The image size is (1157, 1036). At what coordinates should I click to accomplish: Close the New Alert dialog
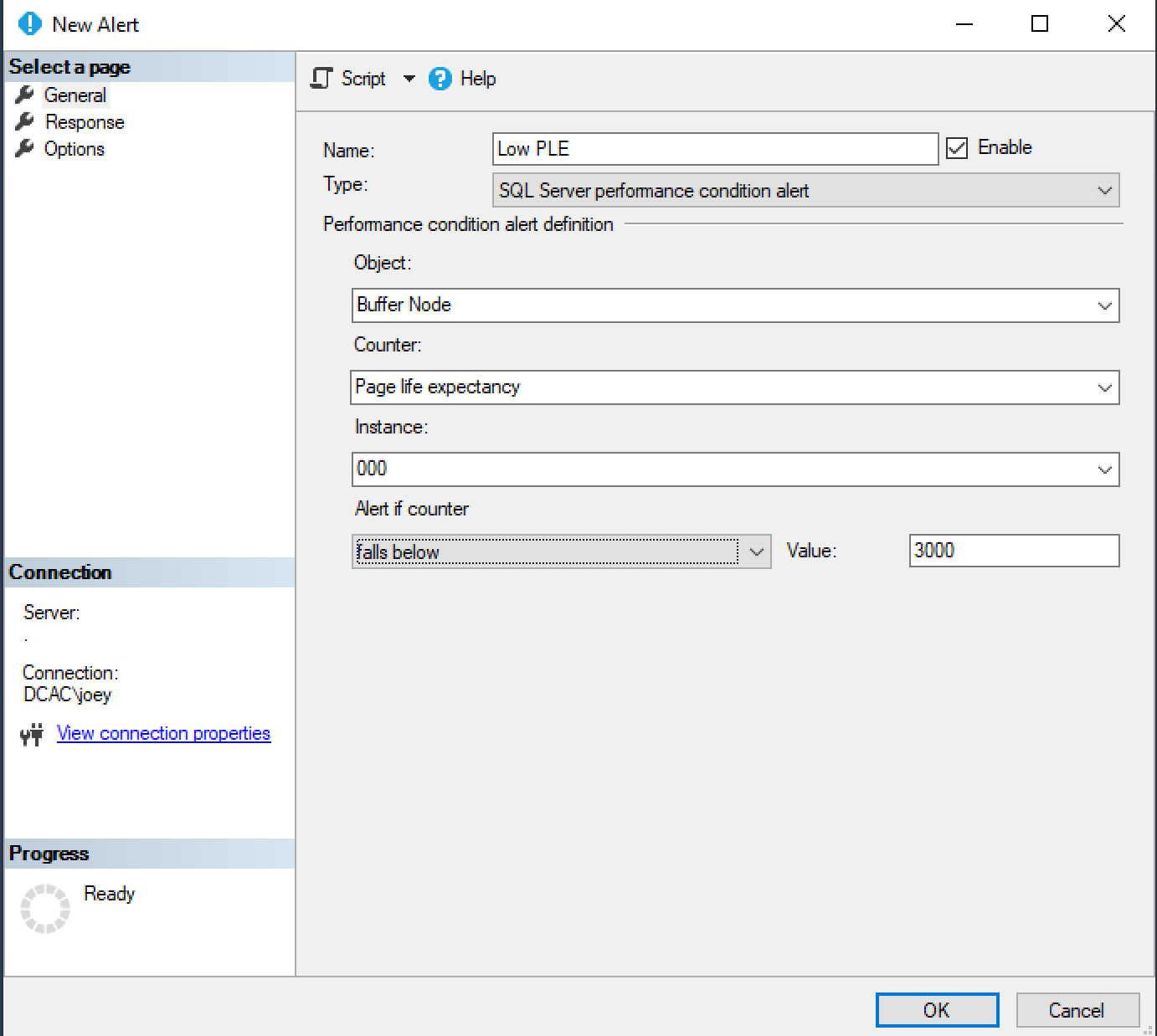click(x=1116, y=24)
